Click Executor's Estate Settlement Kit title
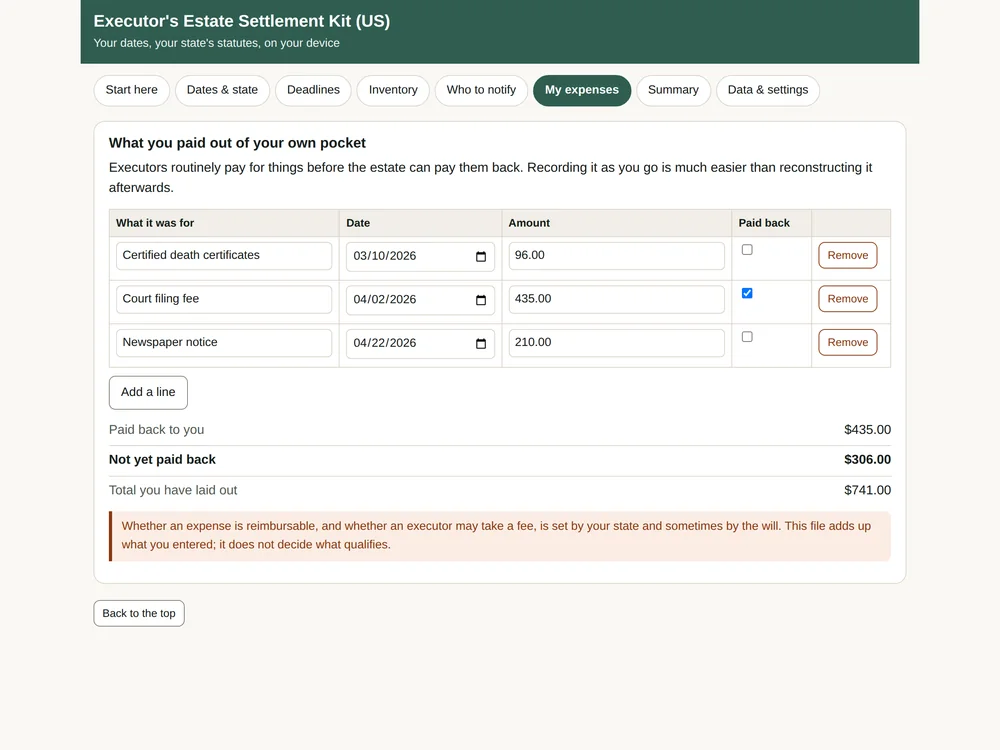This screenshot has height=750, width=1000. click(242, 21)
